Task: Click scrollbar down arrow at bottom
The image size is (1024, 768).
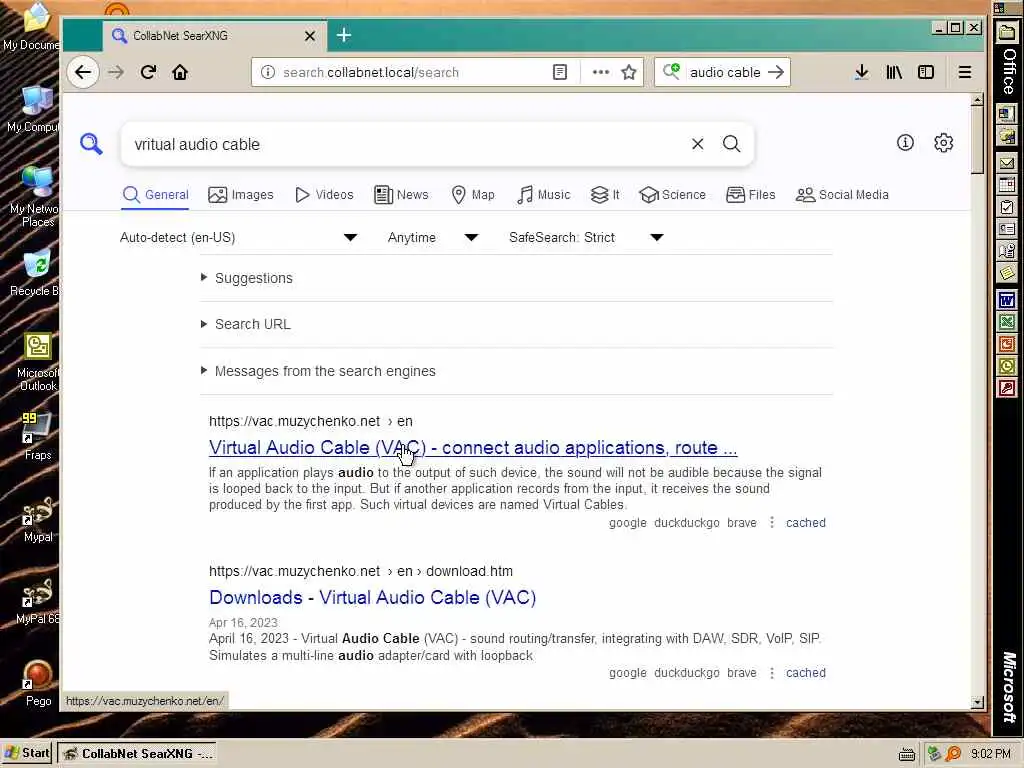Action: pos(977,703)
